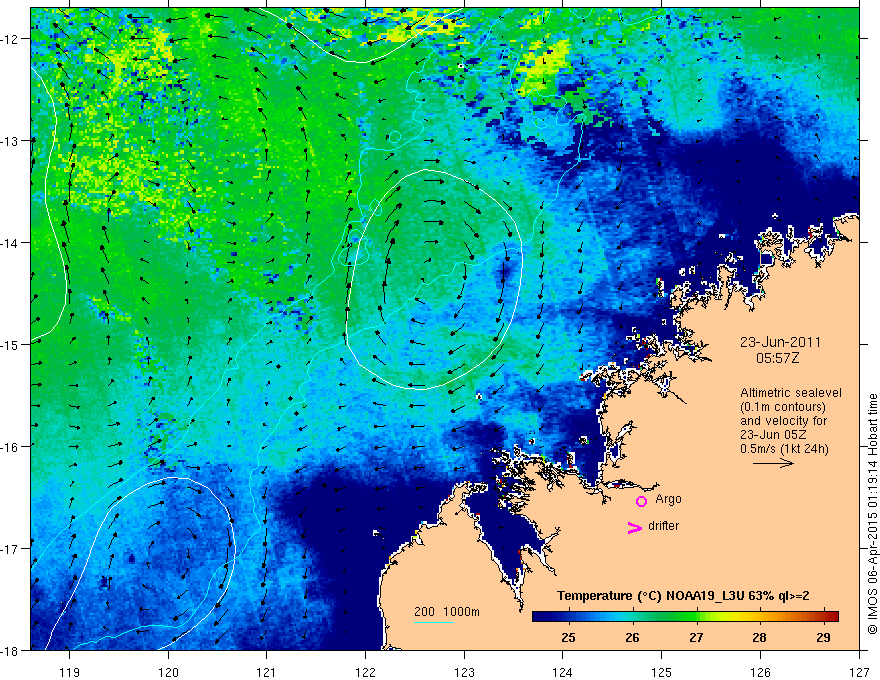Click longitude axis label 124
Image resolution: width=880 pixels, height=680 pixels.
click(x=563, y=672)
